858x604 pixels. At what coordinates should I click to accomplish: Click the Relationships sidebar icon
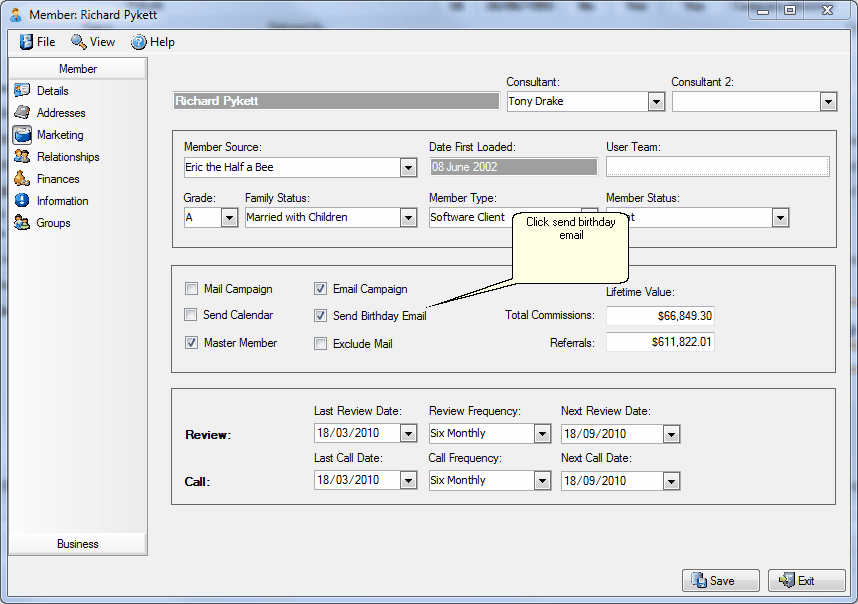click(x=22, y=156)
